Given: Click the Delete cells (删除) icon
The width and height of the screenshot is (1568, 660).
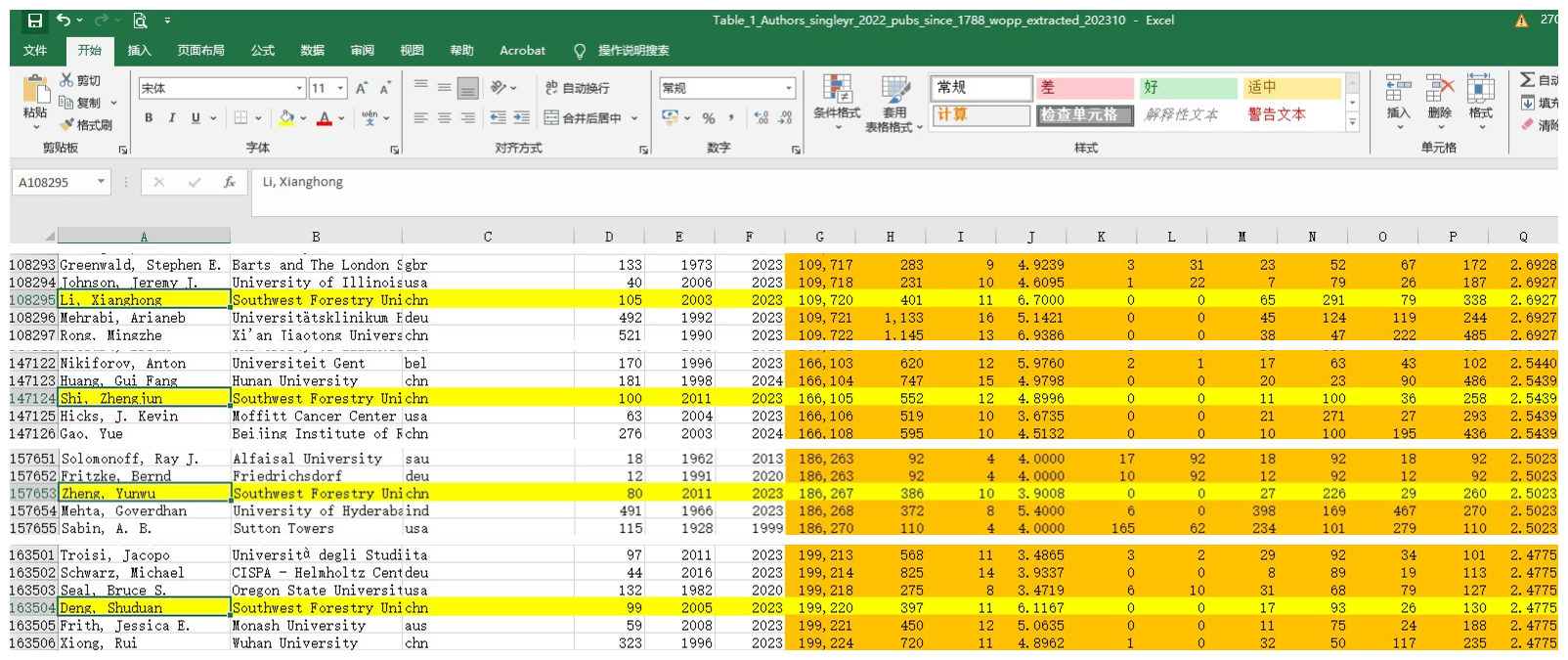Looking at the screenshot, I should tap(1439, 98).
